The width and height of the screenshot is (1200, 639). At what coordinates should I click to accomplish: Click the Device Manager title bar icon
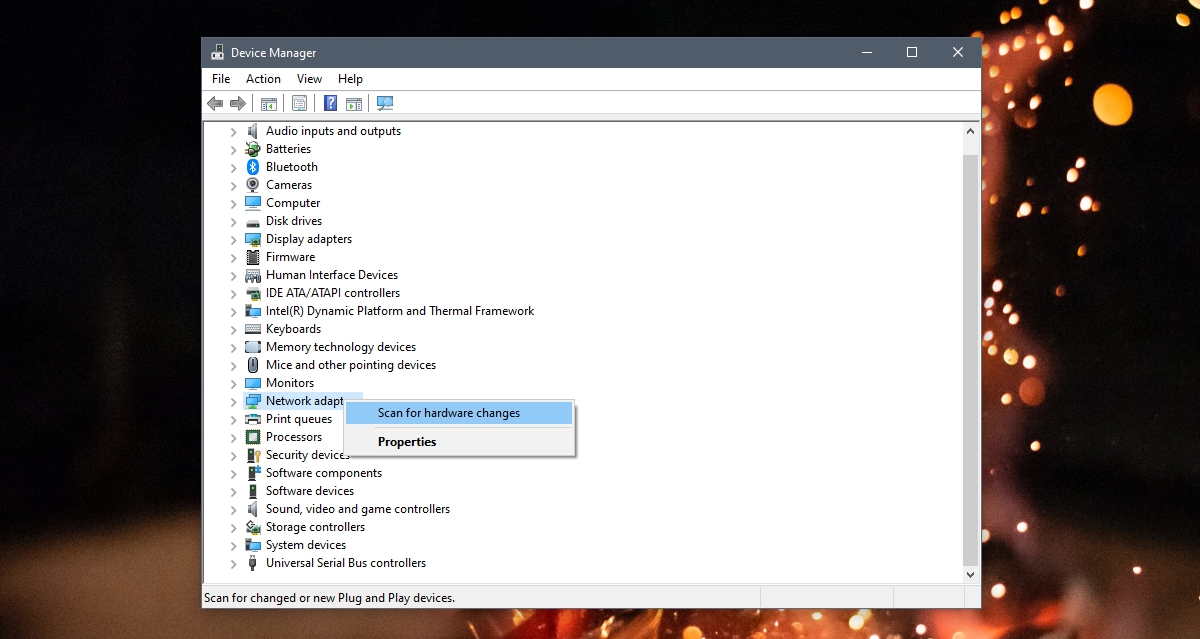pos(216,52)
